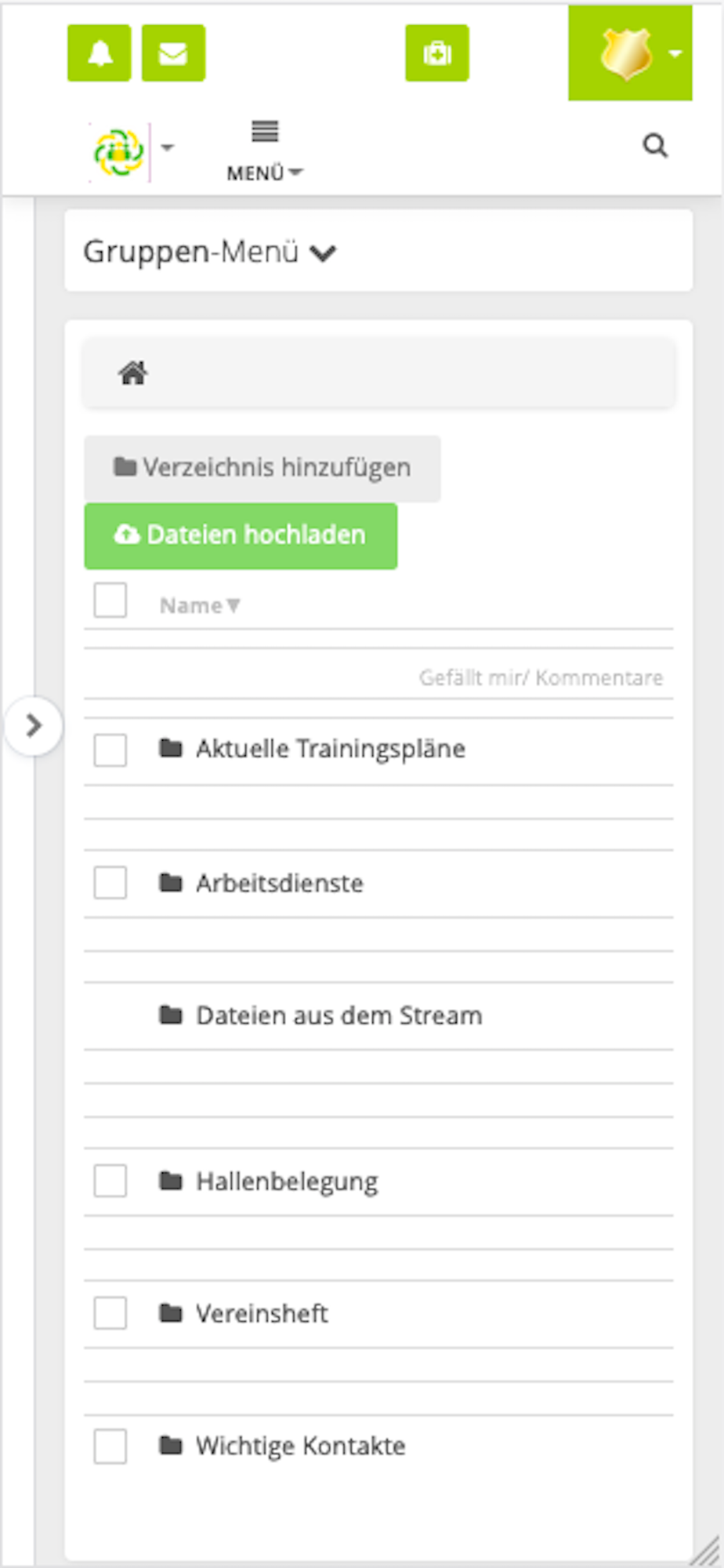Check the Aktuelle Trainingspläne checkbox

click(110, 750)
